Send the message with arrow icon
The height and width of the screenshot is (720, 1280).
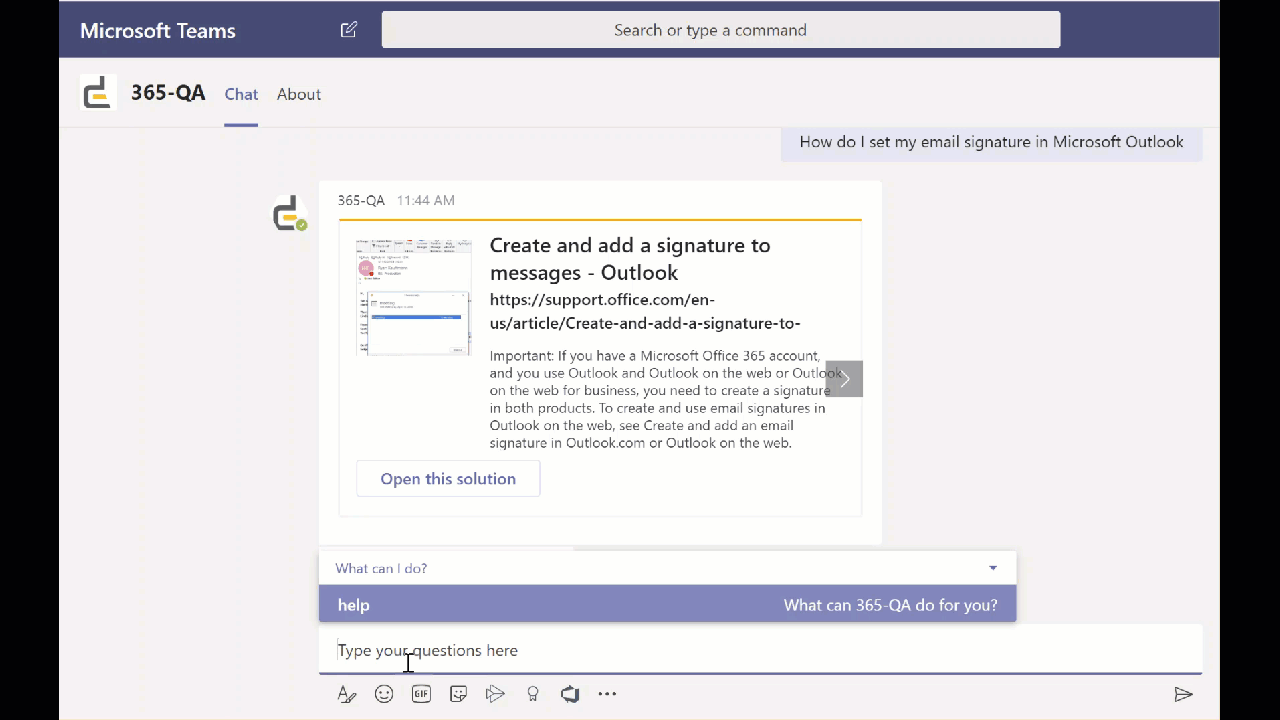point(1183,694)
